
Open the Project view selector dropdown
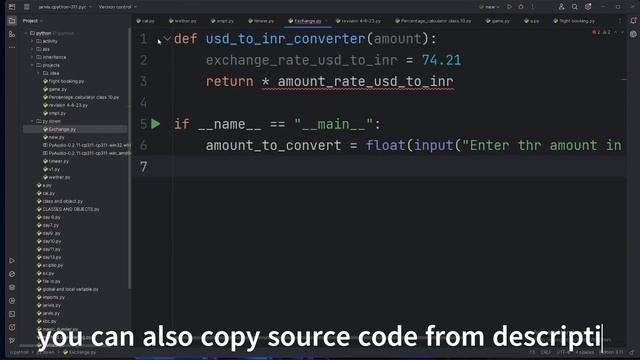[33, 21]
